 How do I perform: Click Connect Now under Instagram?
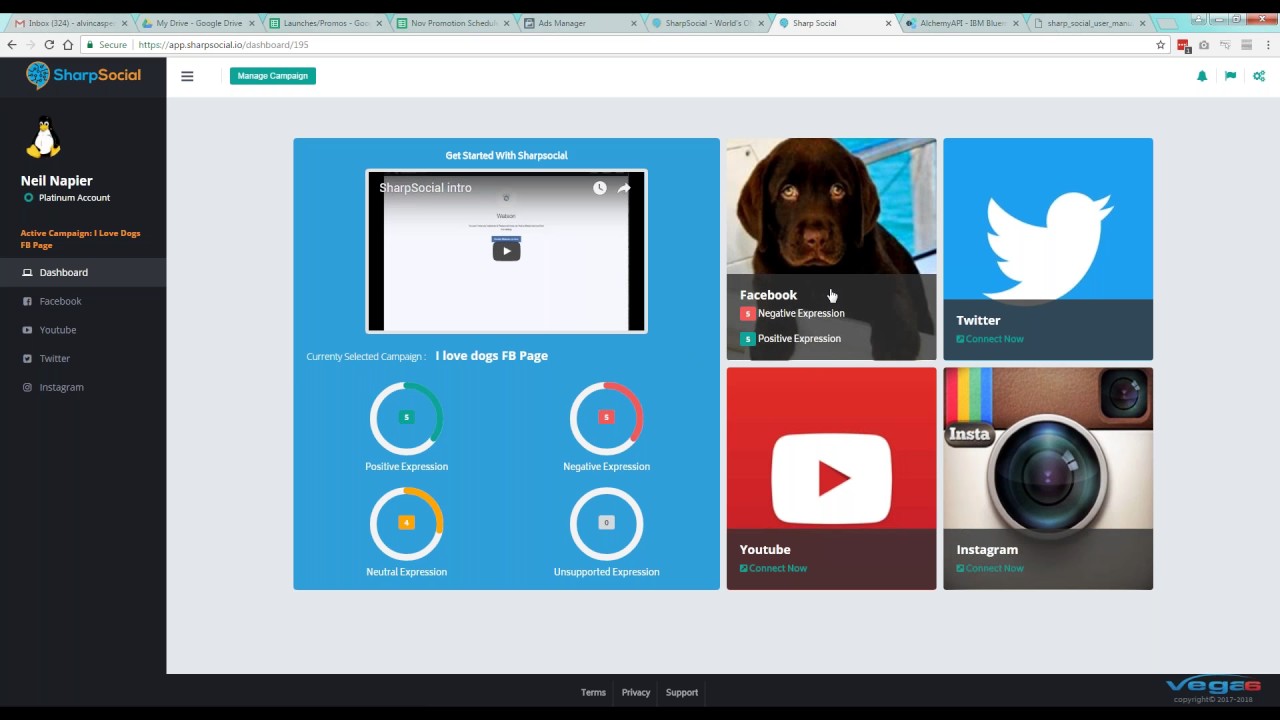[x=990, y=568]
